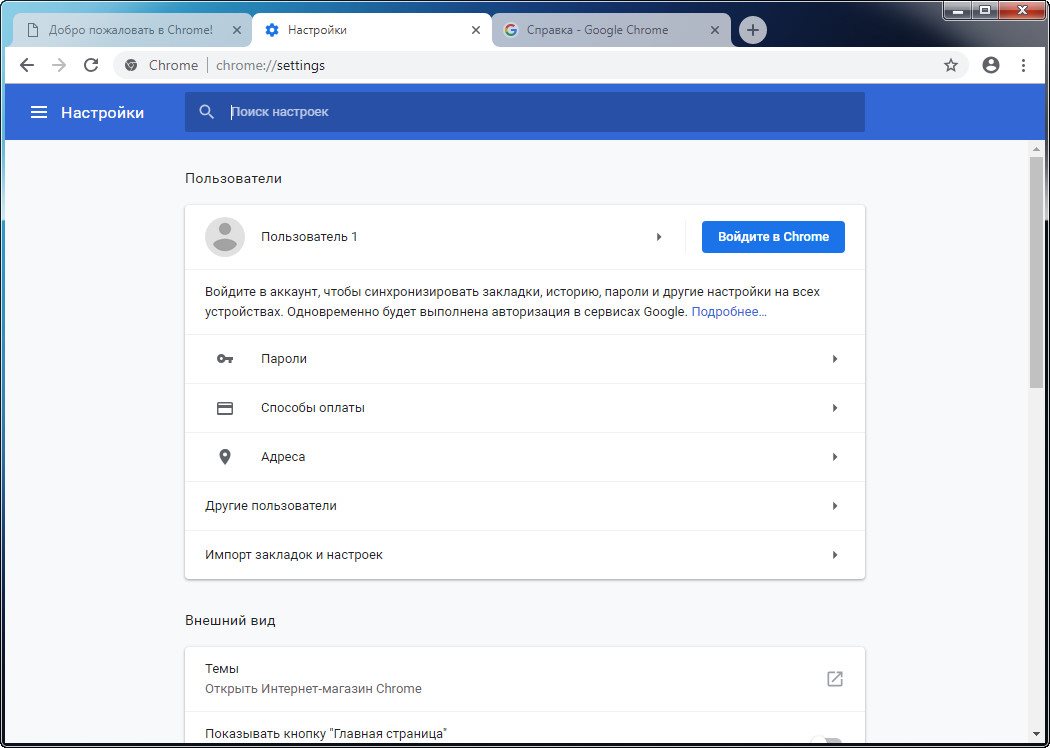Click the reload page icon
The width and height of the screenshot is (1050, 748).
pyautogui.click(x=91, y=65)
